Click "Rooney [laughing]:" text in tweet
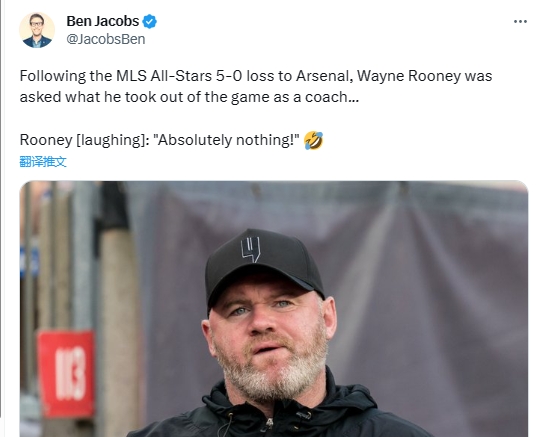 pos(85,140)
